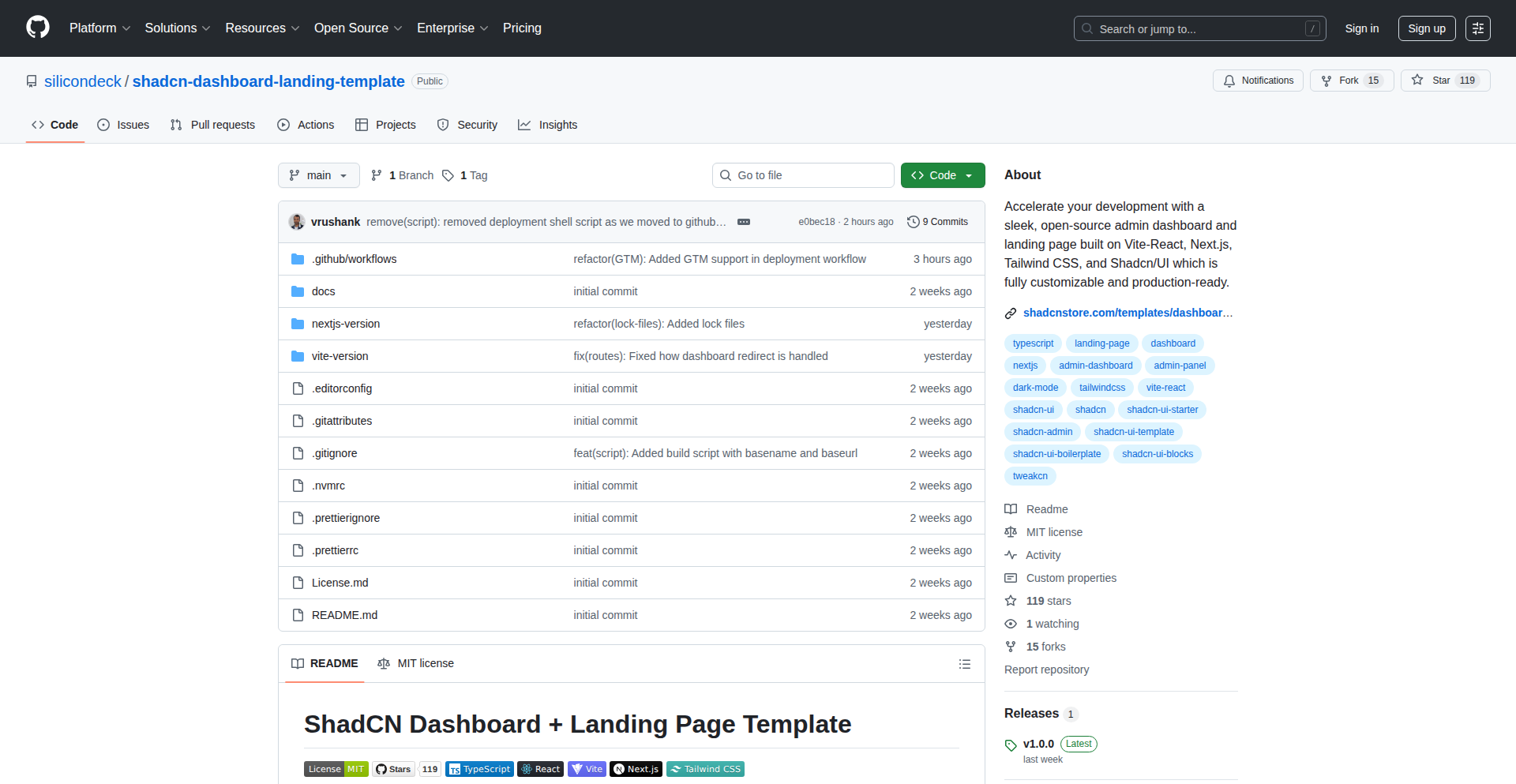Click the vrushank author avatar
The width and height of the screenshot is (1516, 784).
(297, 222)
